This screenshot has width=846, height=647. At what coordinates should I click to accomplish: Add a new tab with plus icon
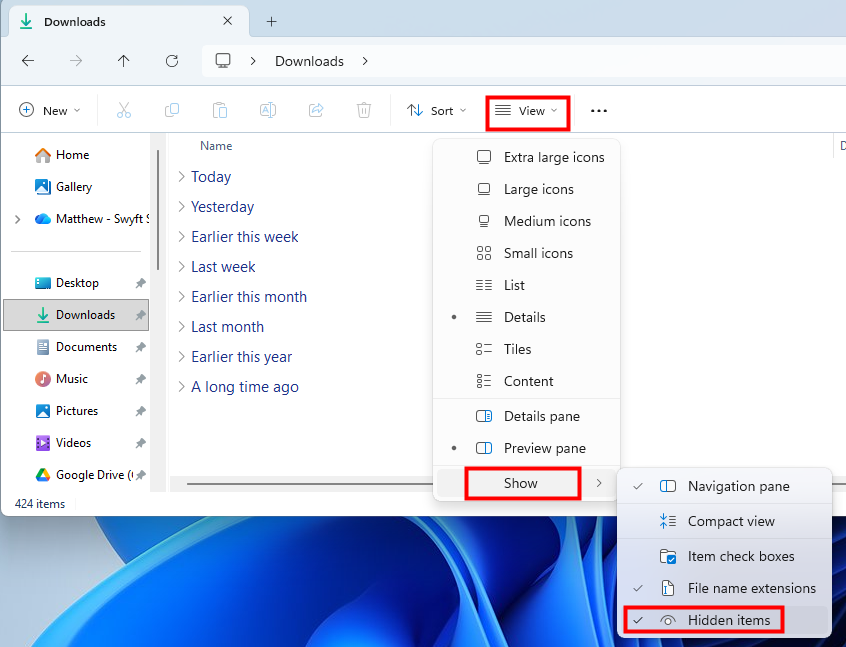click(x=271, y=22)
